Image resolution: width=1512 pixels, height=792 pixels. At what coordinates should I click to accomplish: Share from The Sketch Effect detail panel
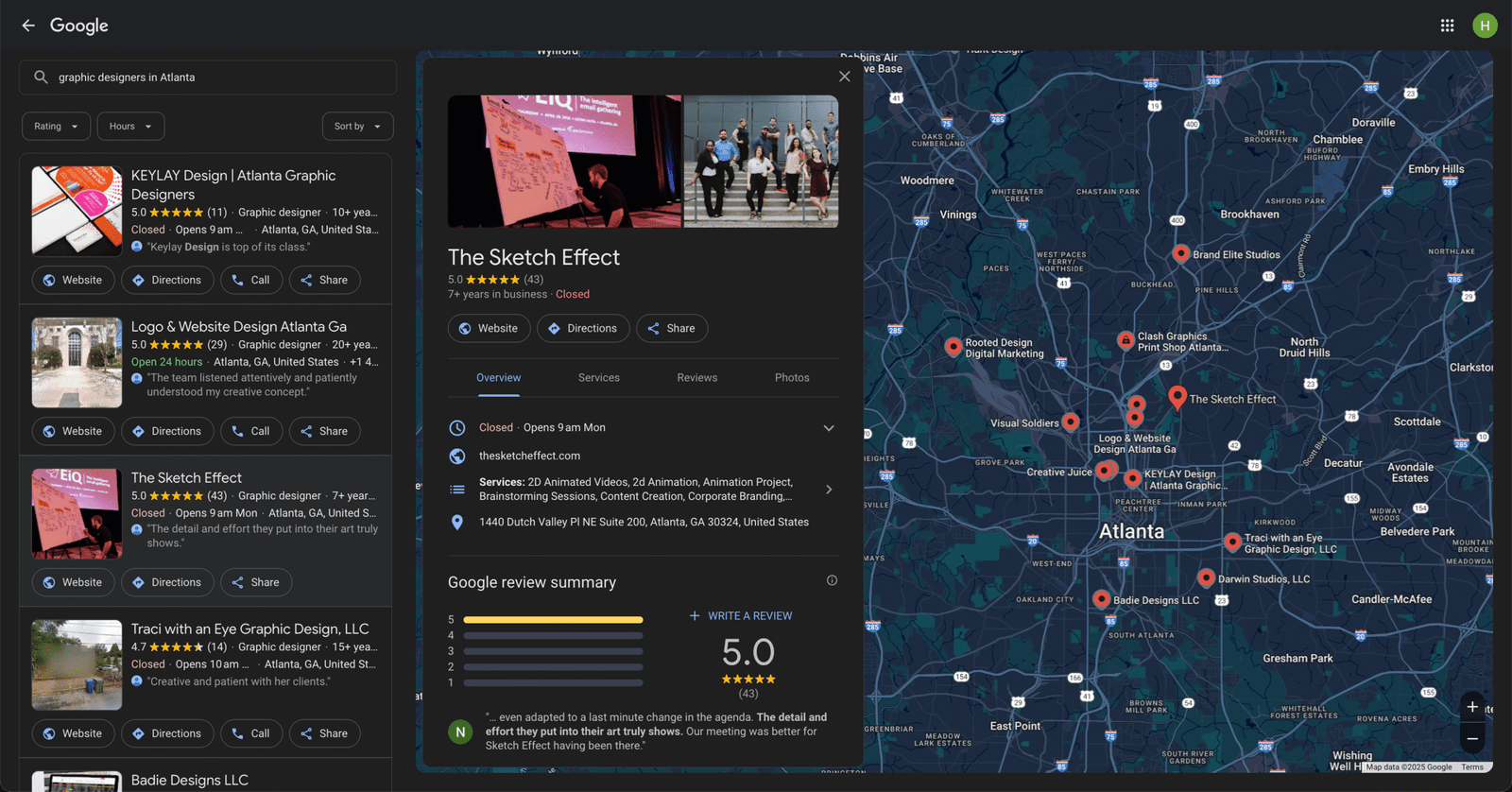pyautogui.click(x=672, y=328)
